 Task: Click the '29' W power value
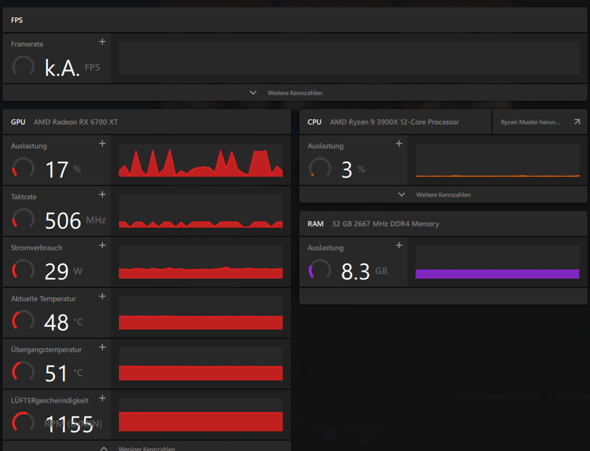56,272
